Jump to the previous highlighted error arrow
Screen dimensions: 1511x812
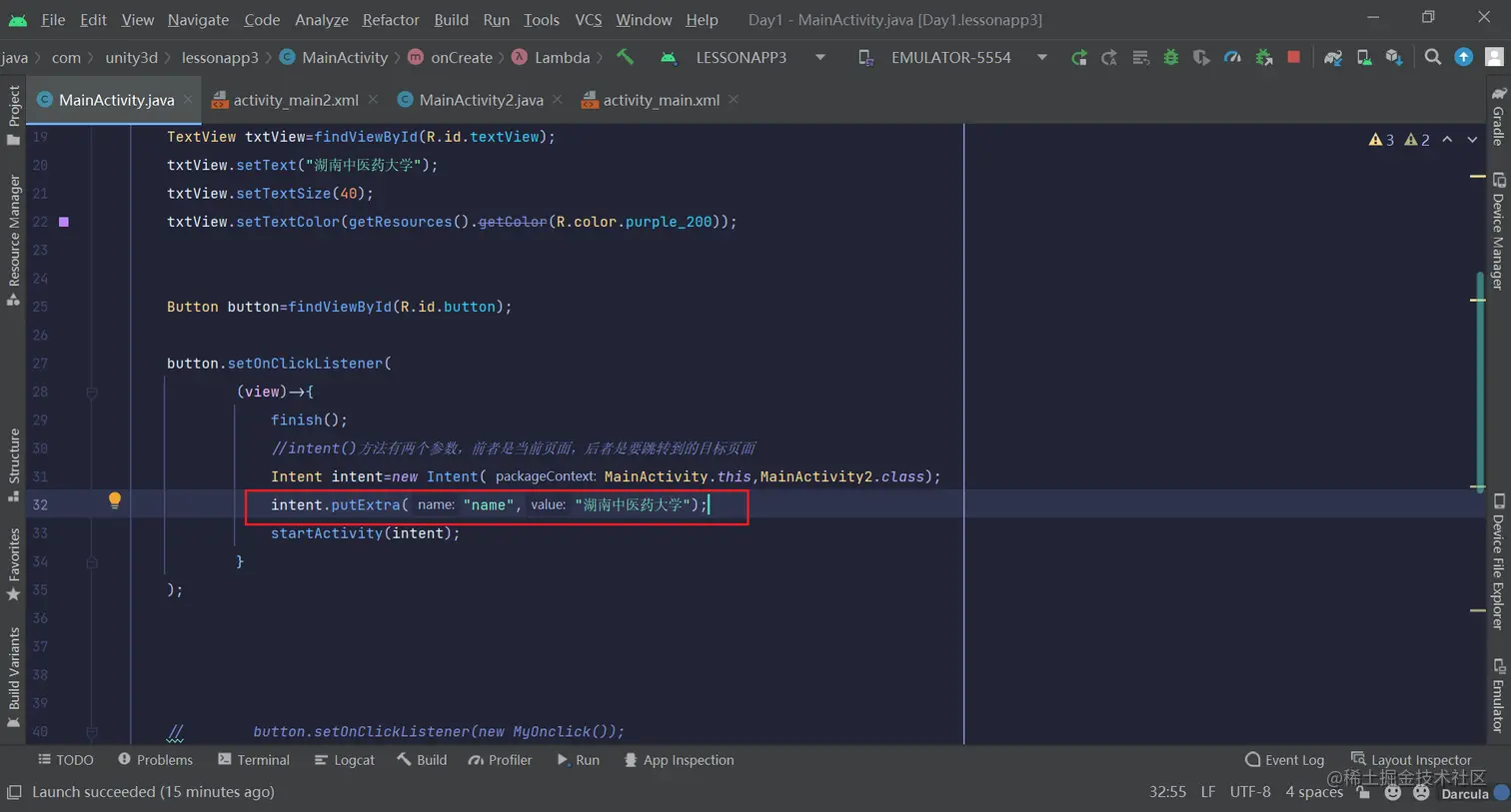1447,140
